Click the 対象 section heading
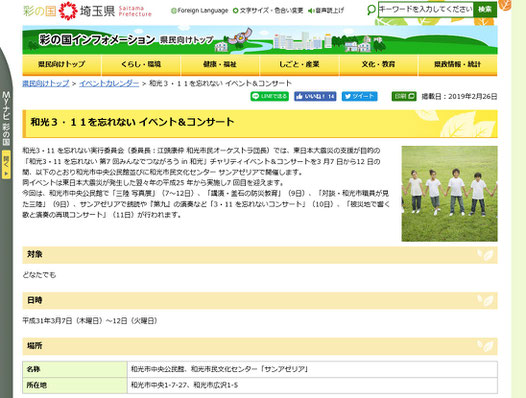Viewport: 526px width, 398px height. coord(260,255)
